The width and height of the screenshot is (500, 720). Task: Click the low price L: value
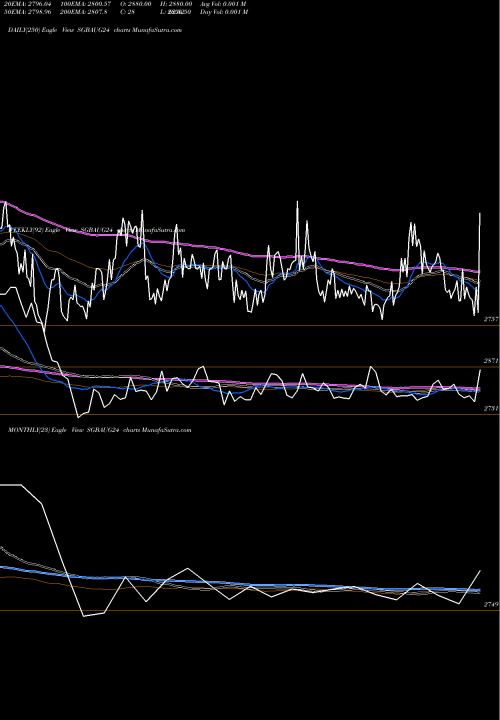175,12
